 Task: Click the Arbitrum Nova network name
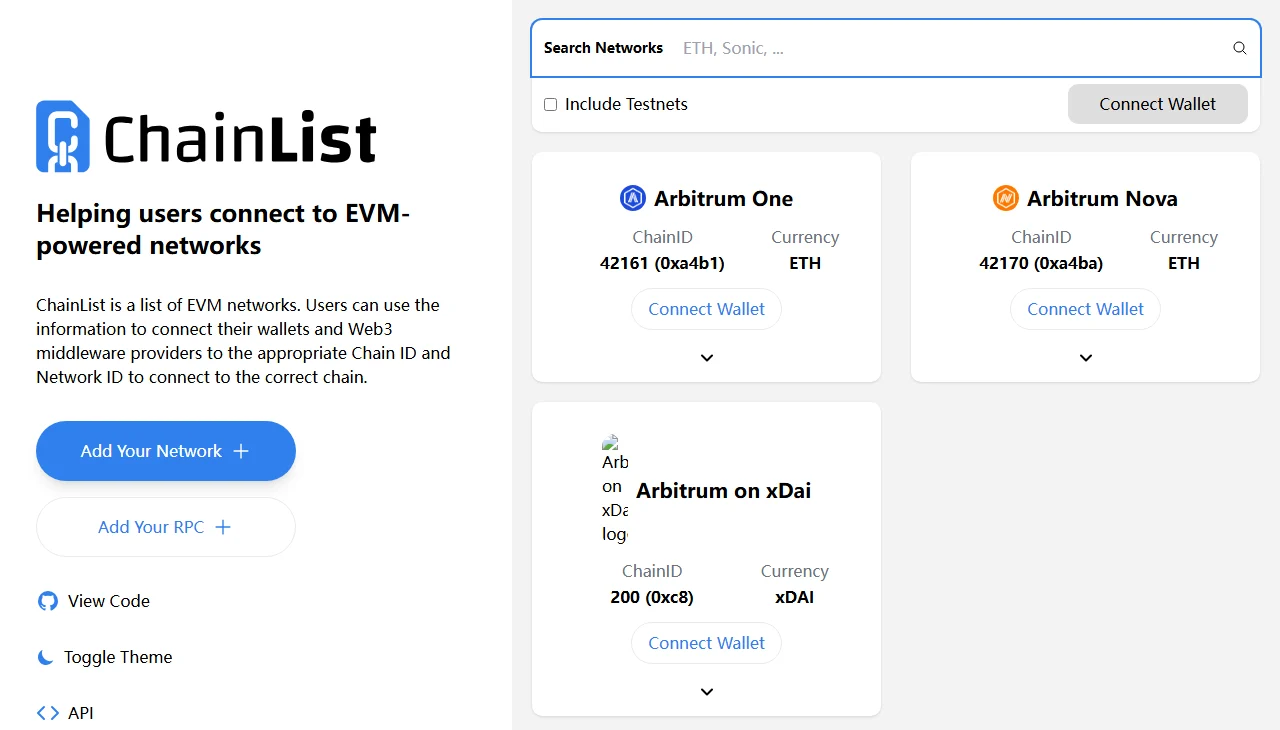pos(1102,198)
